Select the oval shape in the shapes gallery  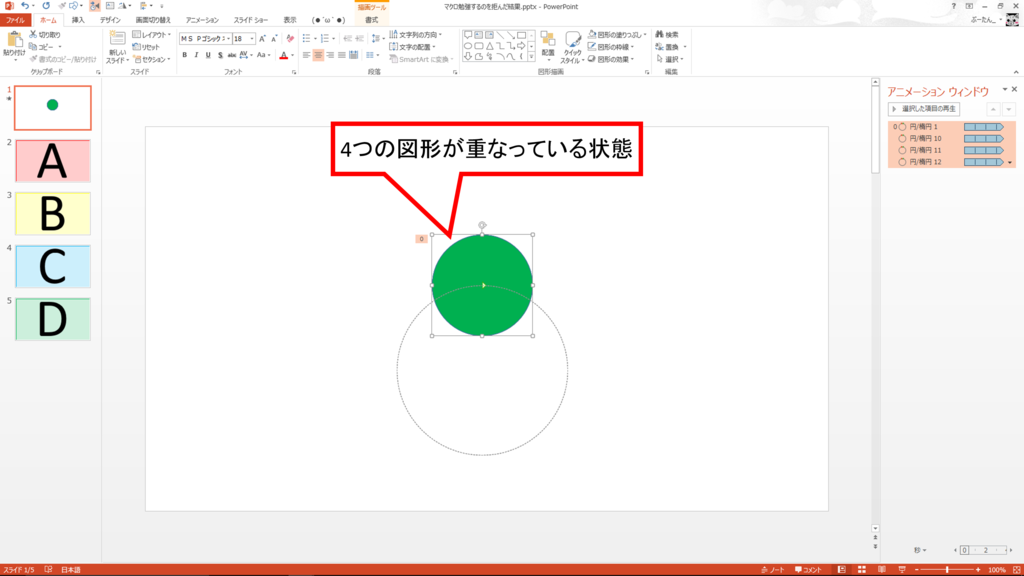click(467, 45)
